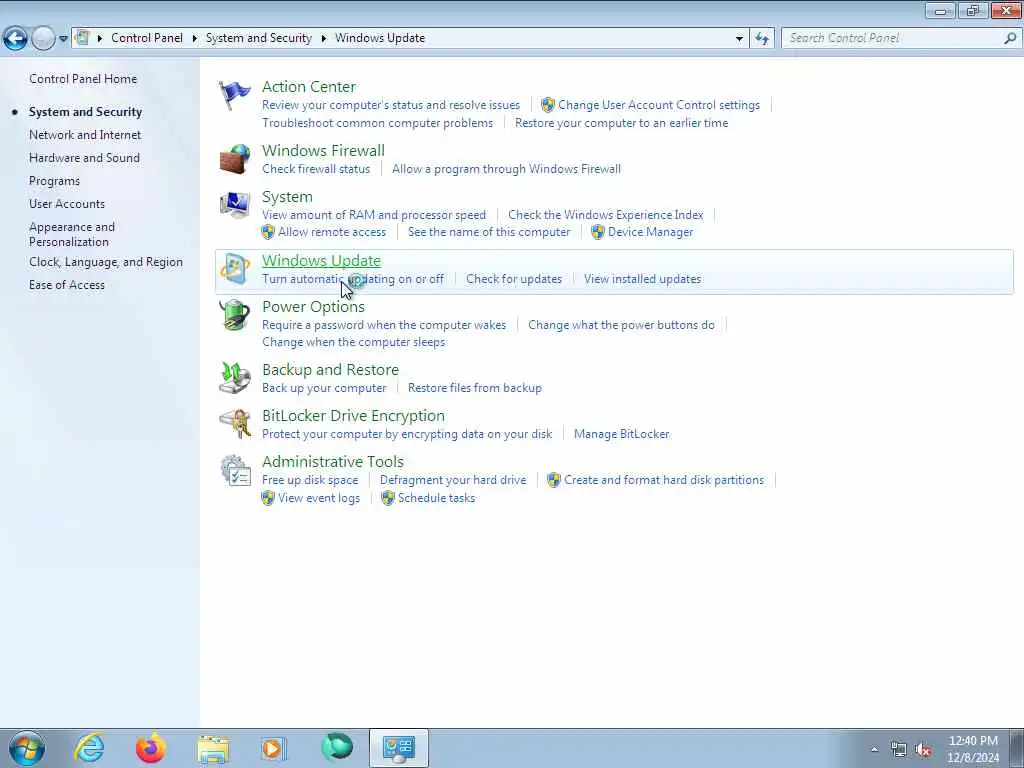Select Hardware and Sound in sidebar
Screen dimensions: 1024x768
[84, 158]
